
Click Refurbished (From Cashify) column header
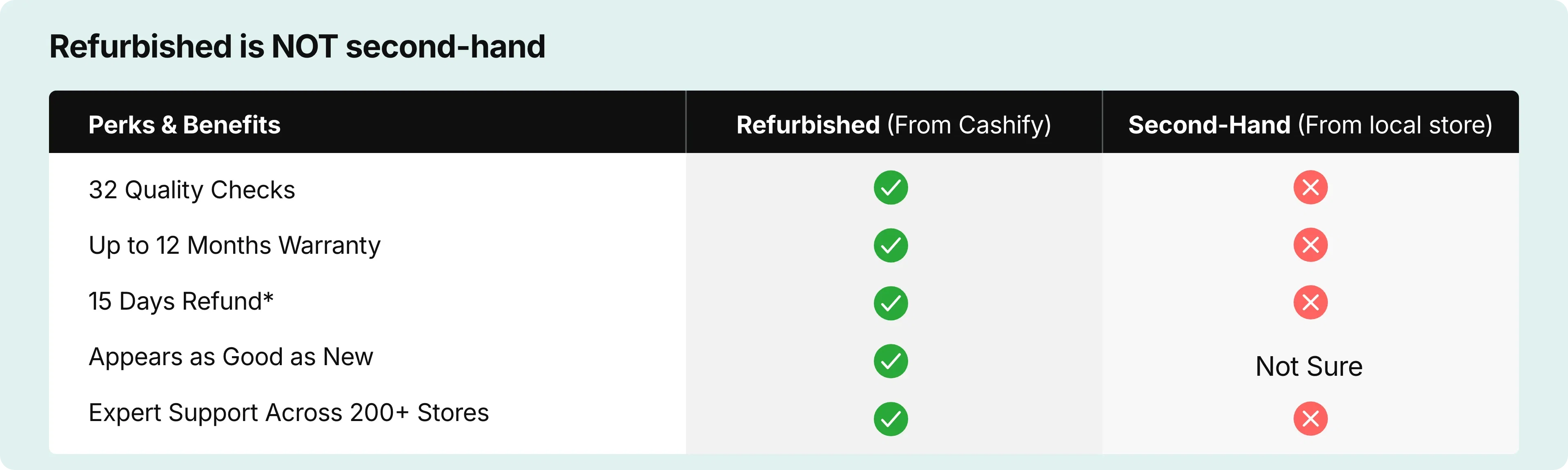(893, 125)
